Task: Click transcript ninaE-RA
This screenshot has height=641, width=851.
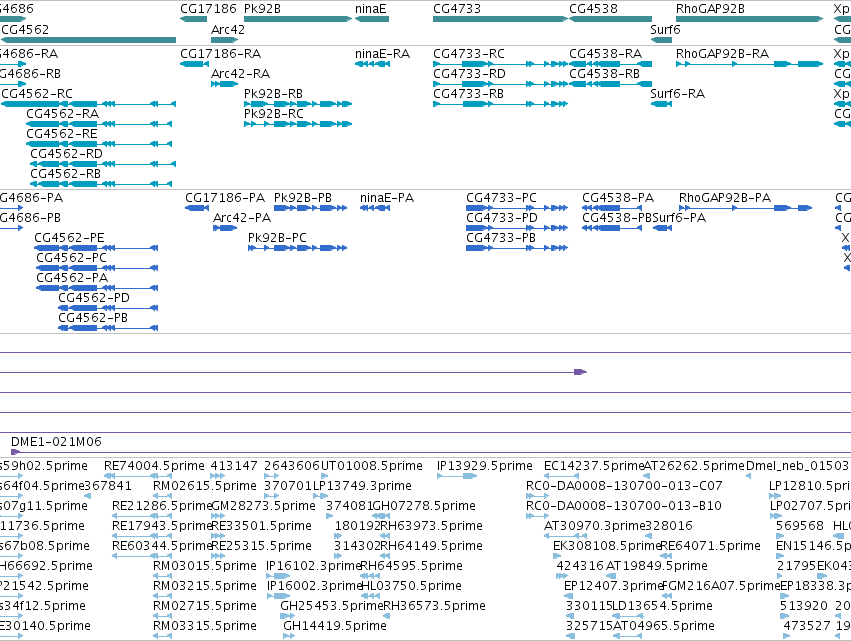Action: coord(383,54)
